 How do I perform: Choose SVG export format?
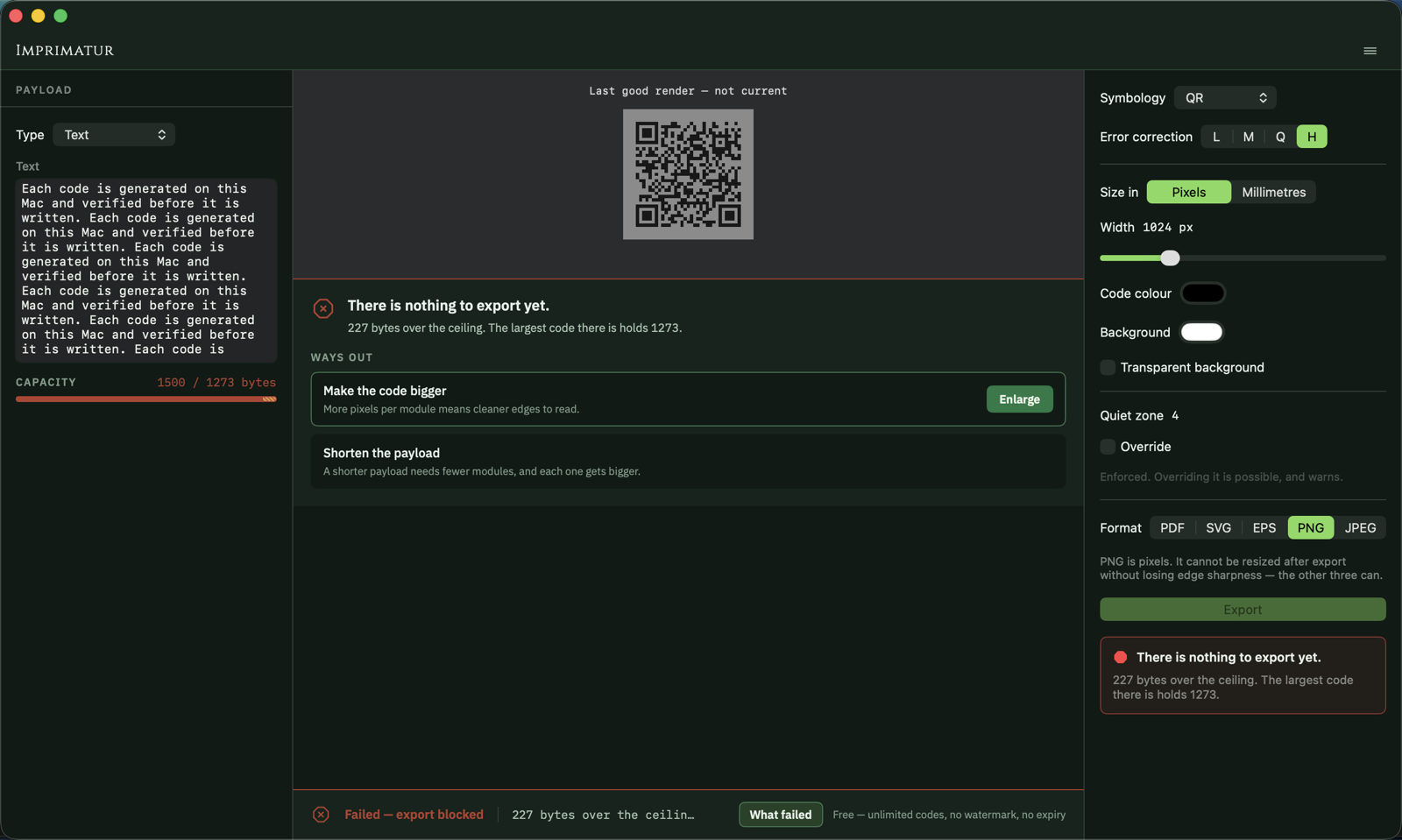1218,527
